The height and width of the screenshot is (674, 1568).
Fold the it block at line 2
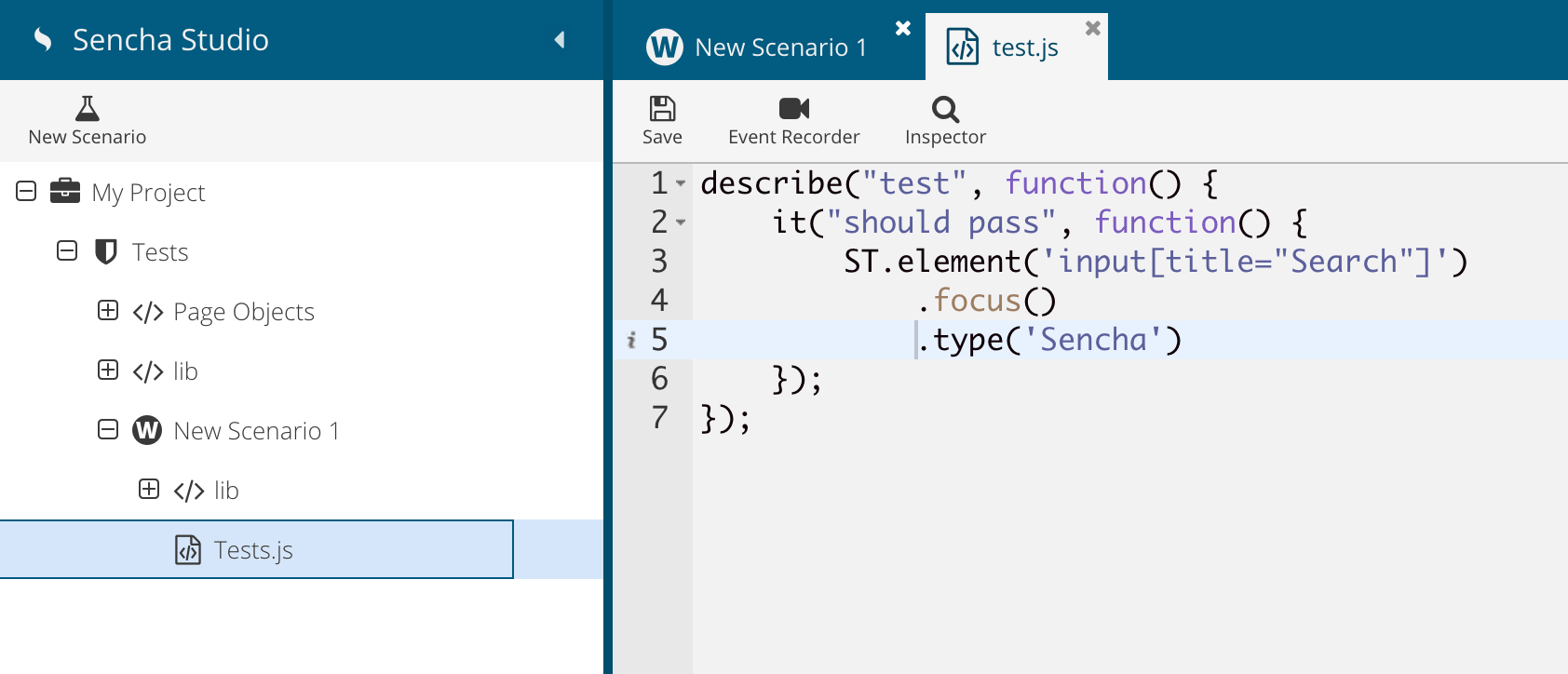click(x=681, y=222)
